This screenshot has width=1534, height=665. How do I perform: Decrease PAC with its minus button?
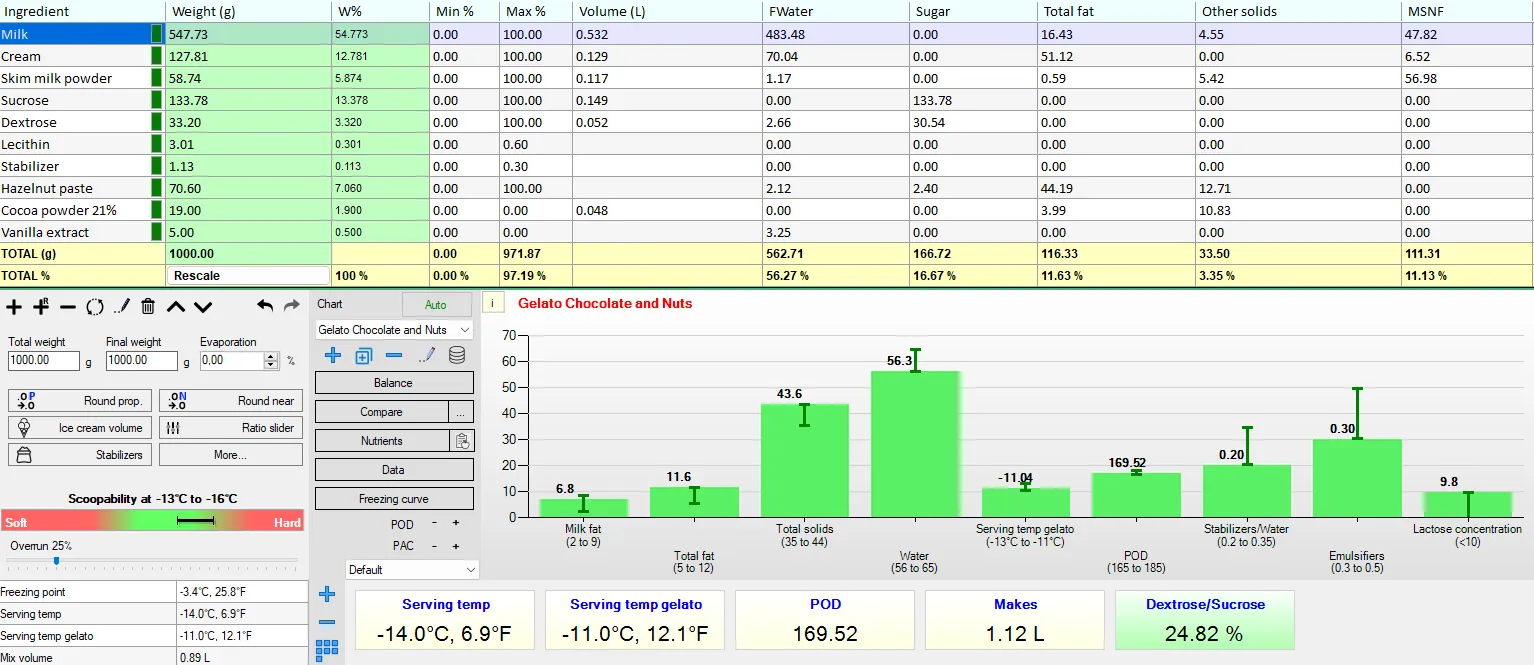pos(434,546)
